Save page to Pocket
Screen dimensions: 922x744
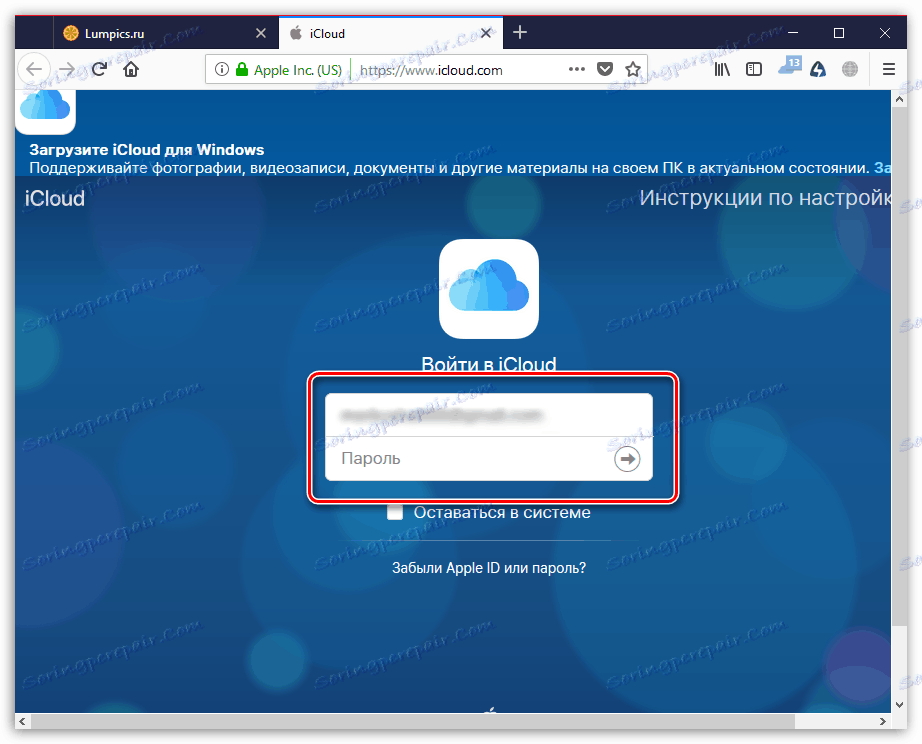pyautogui.click(x=604, y=69)
